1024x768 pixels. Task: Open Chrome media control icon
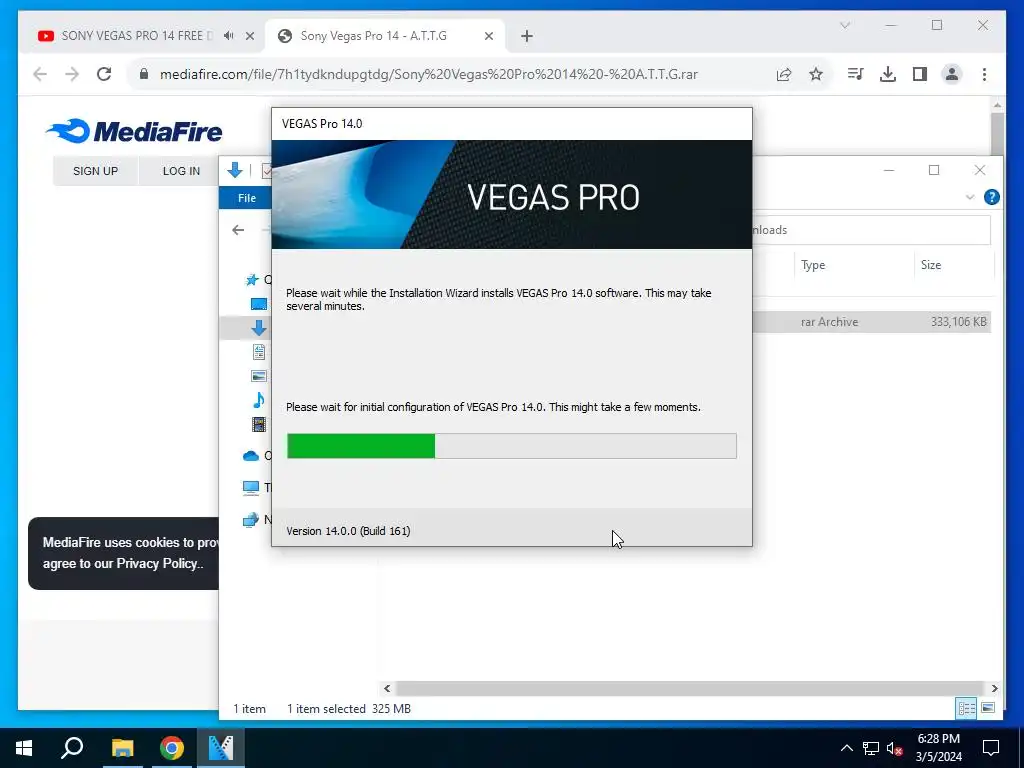coord(855,74)
